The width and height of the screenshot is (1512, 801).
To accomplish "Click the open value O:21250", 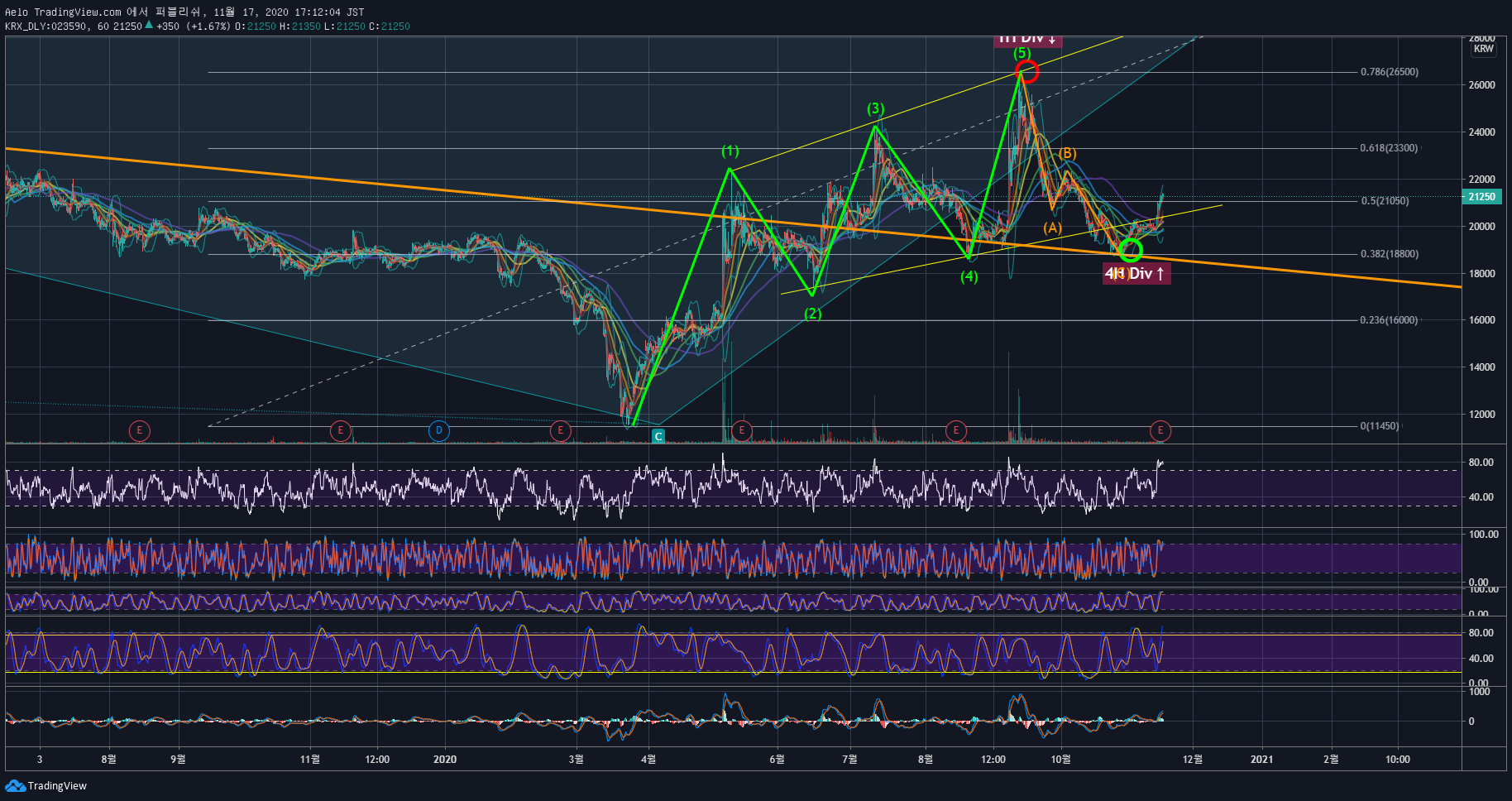I will [x=256, y=26].
